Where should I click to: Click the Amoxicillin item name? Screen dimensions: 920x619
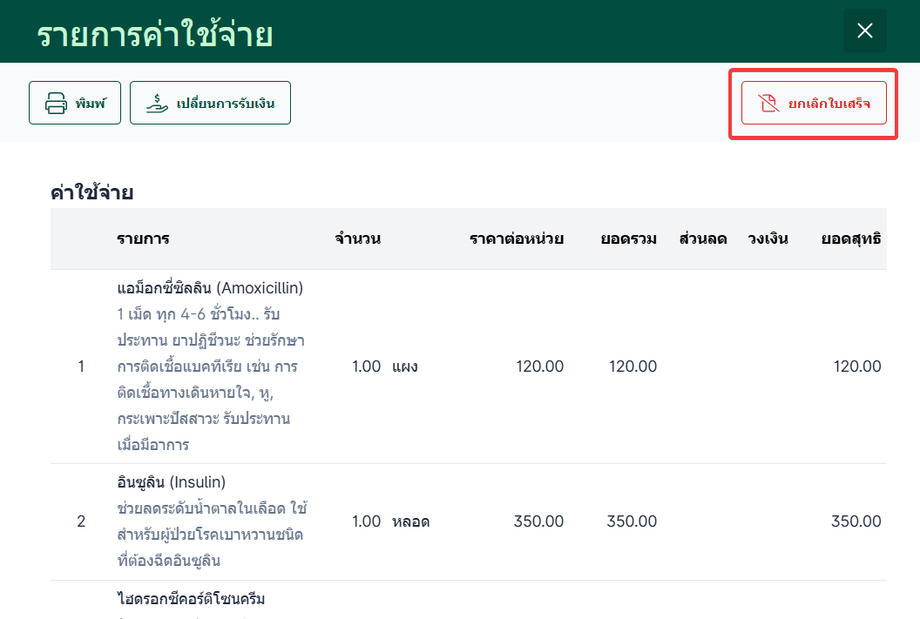click(210, 288)
